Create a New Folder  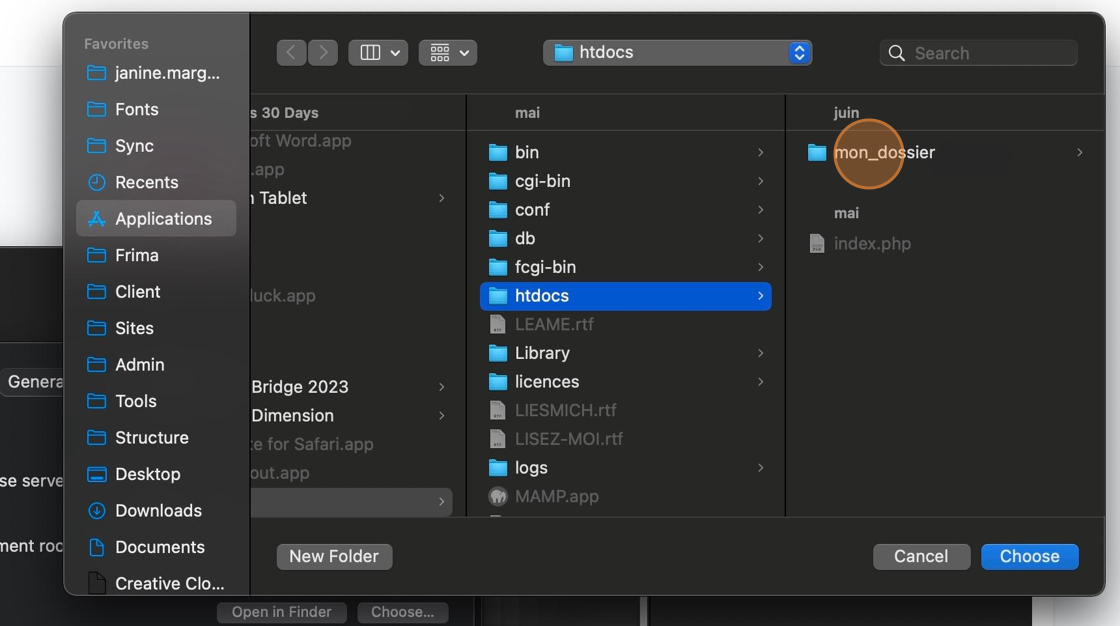point(334,556)
